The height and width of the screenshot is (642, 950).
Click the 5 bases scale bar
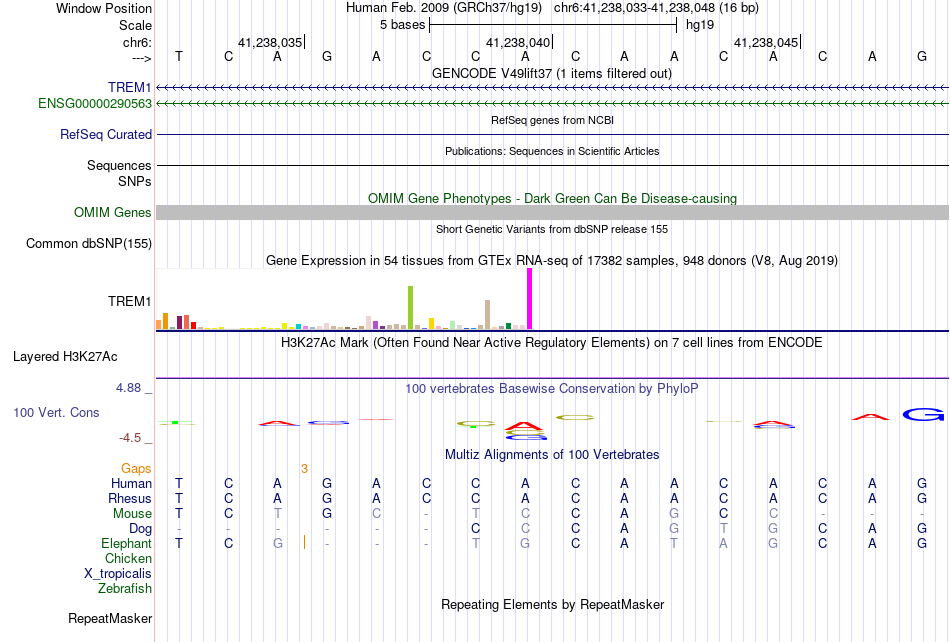tap(553, 25)
